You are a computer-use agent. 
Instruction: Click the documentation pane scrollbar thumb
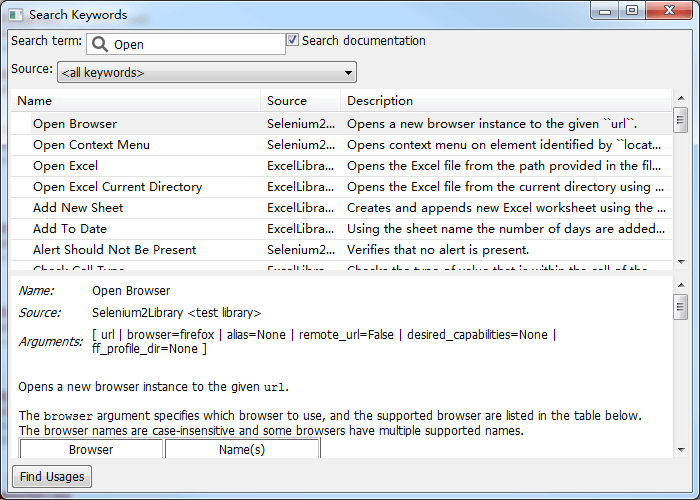tap(680, 307)
